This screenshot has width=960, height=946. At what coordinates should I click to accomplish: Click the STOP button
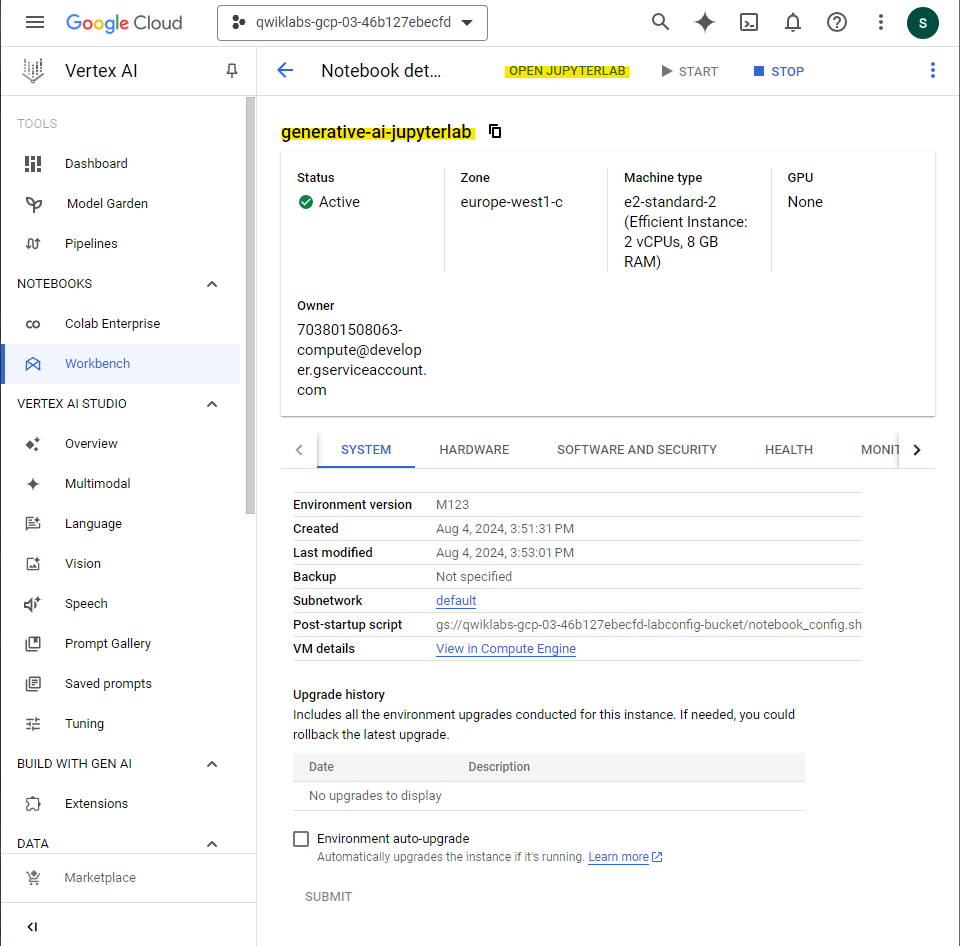click(778, 71)
